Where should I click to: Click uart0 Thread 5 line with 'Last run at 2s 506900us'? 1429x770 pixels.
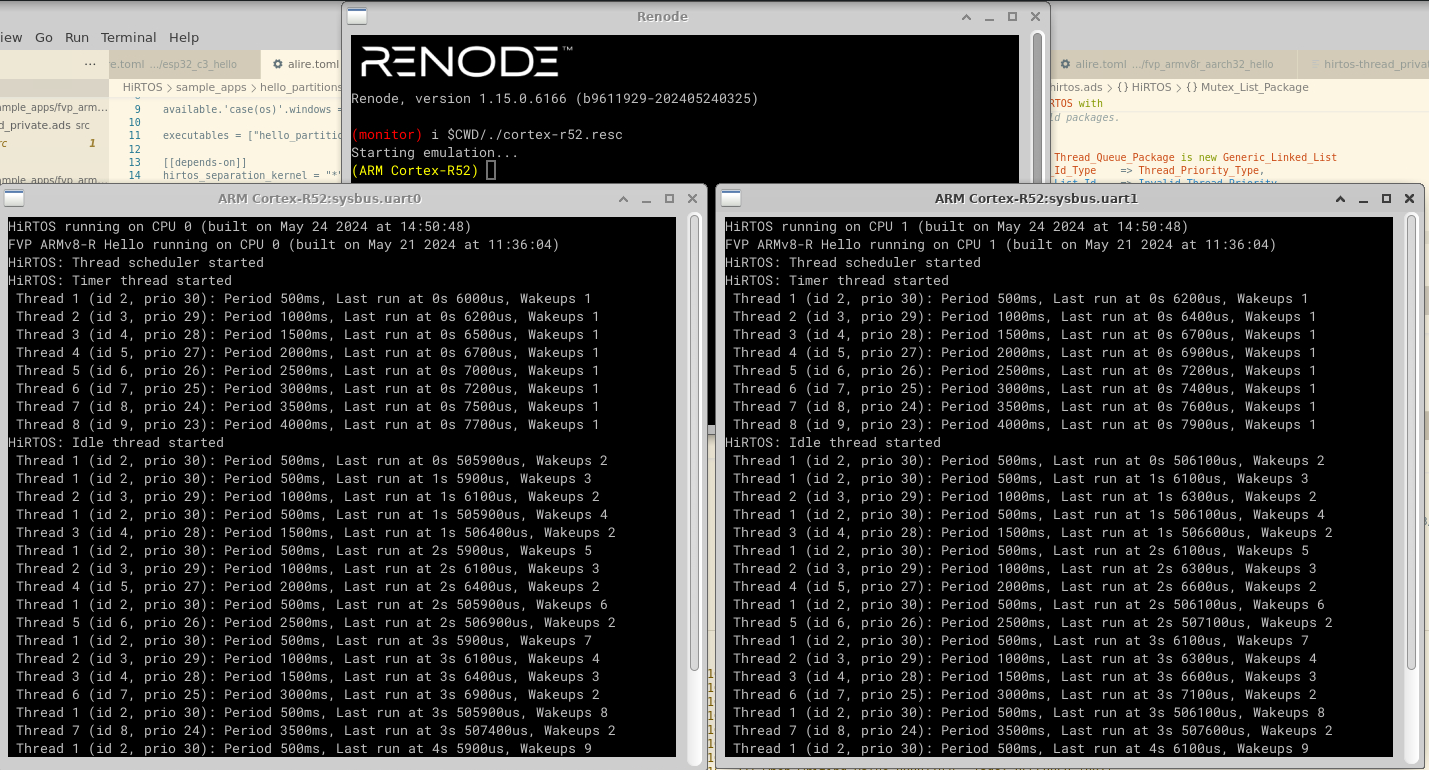pyautogui.click(x=316, y=623)
